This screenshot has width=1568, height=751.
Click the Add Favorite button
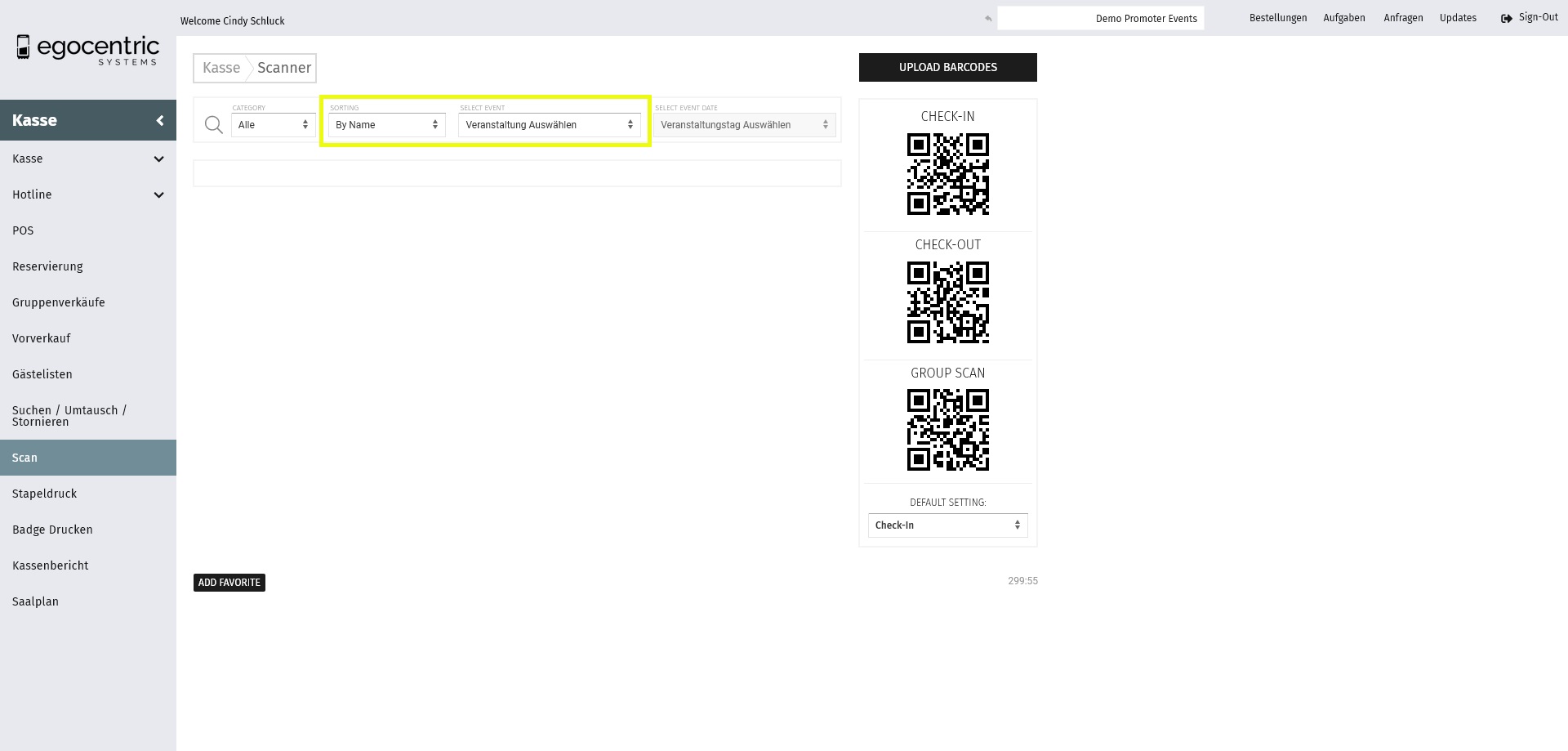coord(229,583)
